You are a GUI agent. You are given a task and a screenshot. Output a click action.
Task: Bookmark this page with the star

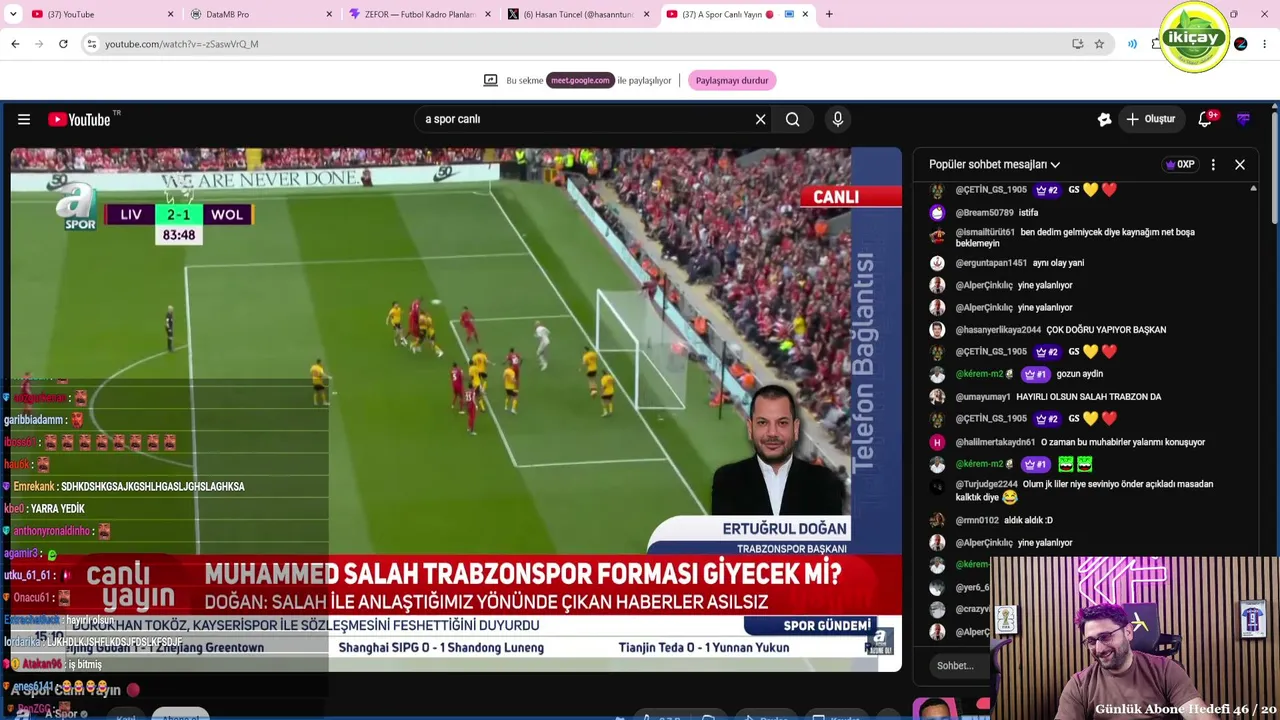click(1099, 44)
